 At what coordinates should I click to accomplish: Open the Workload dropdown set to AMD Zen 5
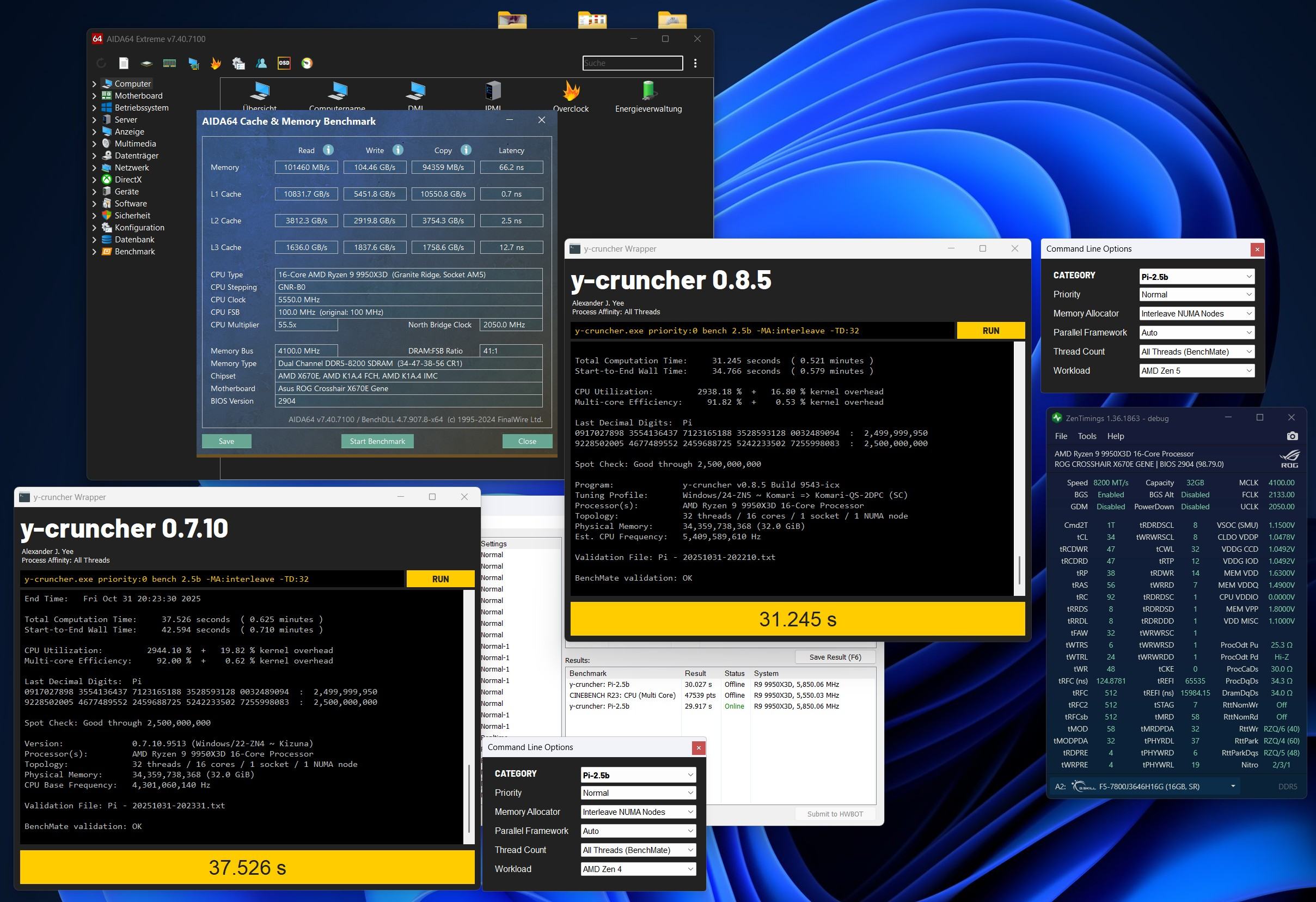tap(1196, 370)
